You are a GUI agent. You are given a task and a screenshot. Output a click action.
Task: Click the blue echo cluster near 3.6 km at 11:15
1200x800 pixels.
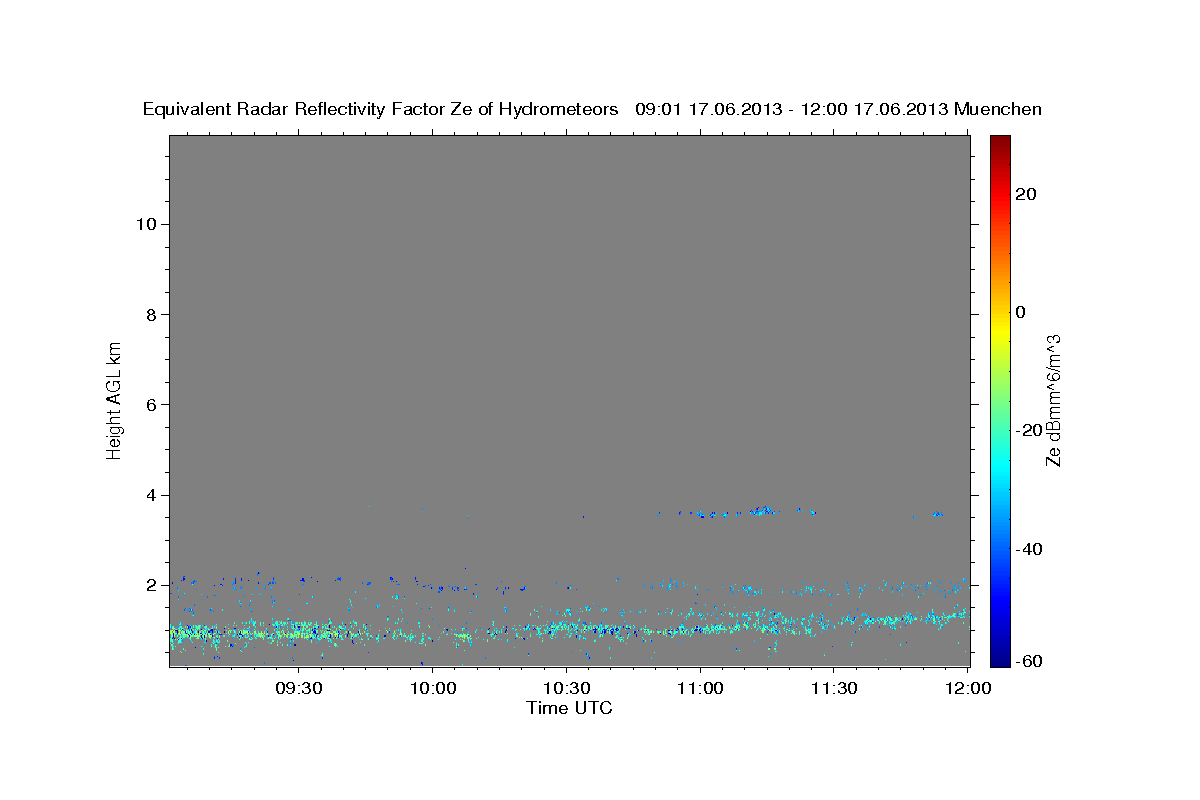pos(763,511)
